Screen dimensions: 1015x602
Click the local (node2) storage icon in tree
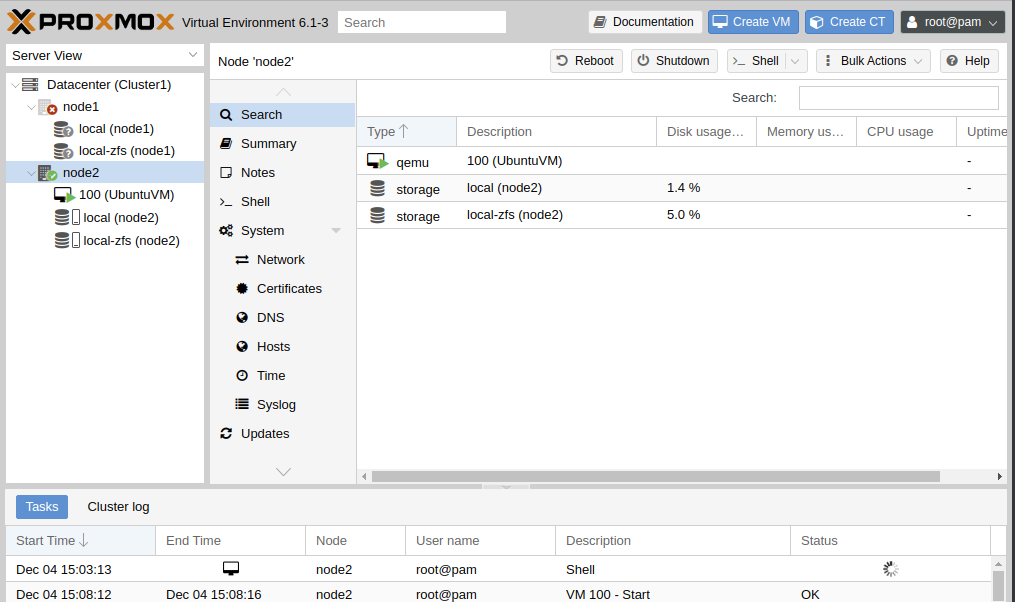click(67, 217)
